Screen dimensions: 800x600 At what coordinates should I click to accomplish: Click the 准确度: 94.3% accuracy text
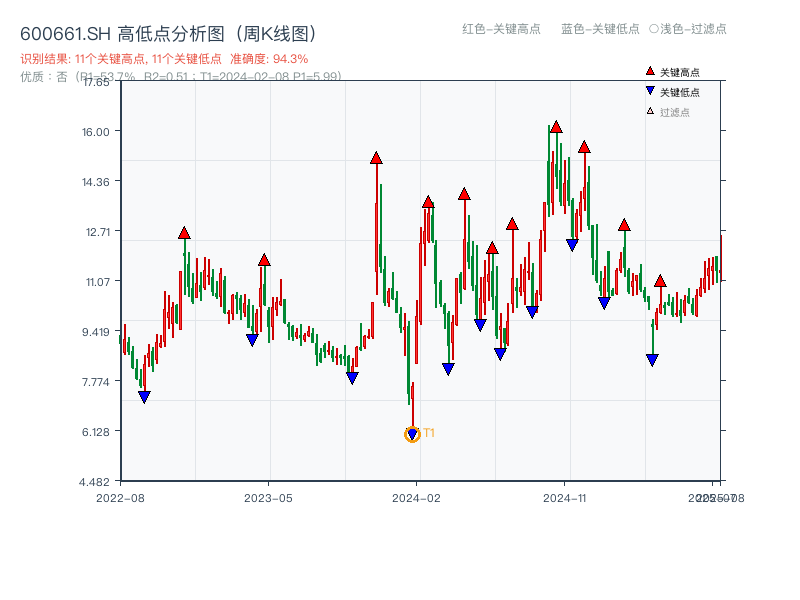pyautogui.click(x=267, y=58)
